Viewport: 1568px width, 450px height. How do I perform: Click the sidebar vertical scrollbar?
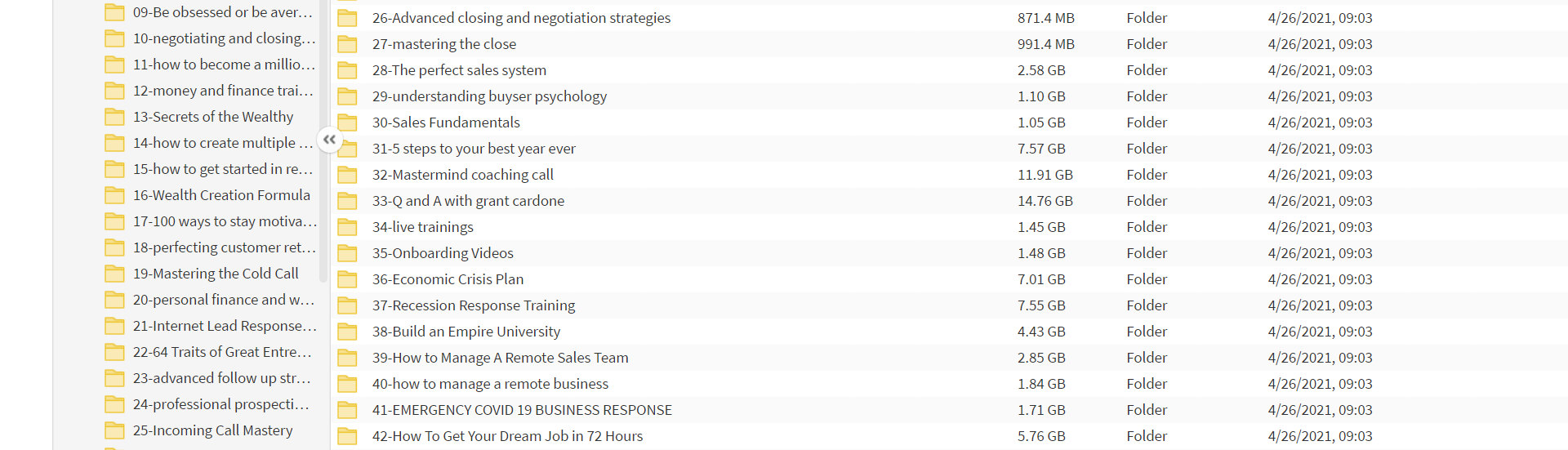pyautogui.click(x=323, y=139)
